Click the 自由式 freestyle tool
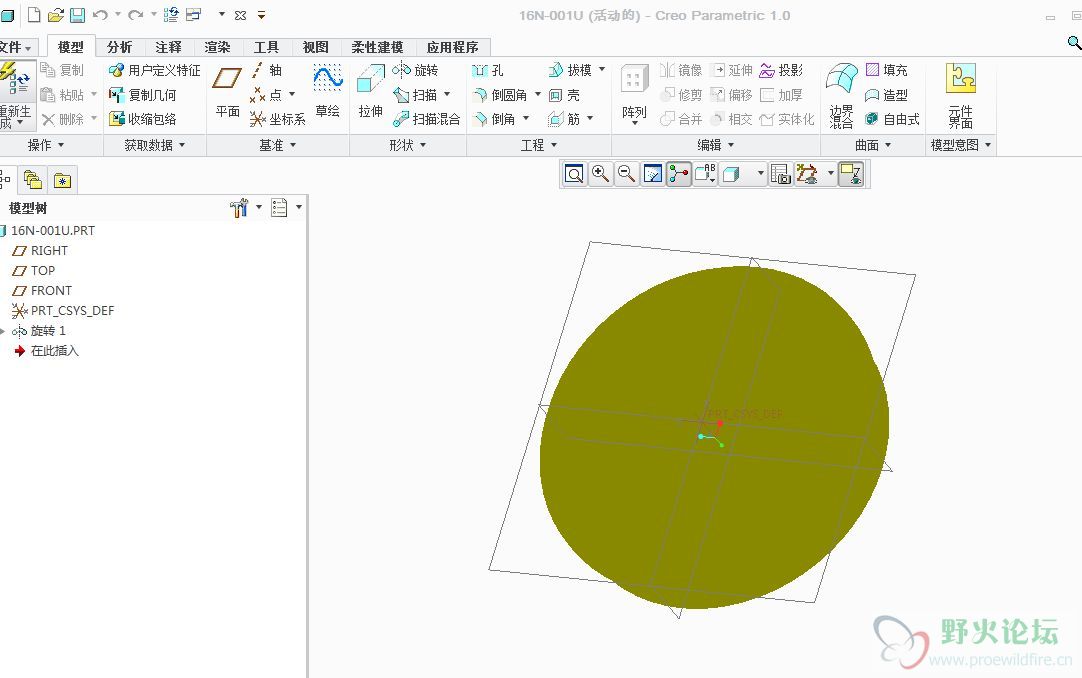 click(x=892, y=119)
